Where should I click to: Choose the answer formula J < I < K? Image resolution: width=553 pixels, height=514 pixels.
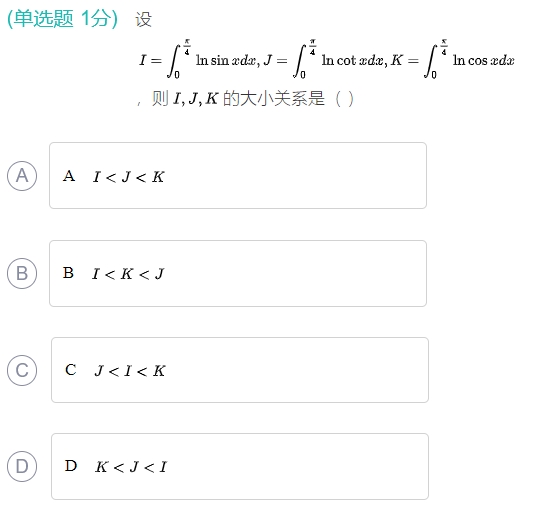click(x=130, y=371)
